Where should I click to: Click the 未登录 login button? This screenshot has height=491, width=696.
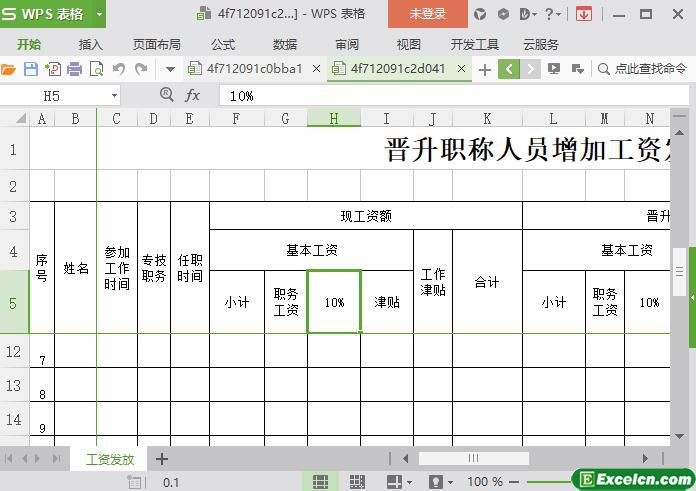427,14
